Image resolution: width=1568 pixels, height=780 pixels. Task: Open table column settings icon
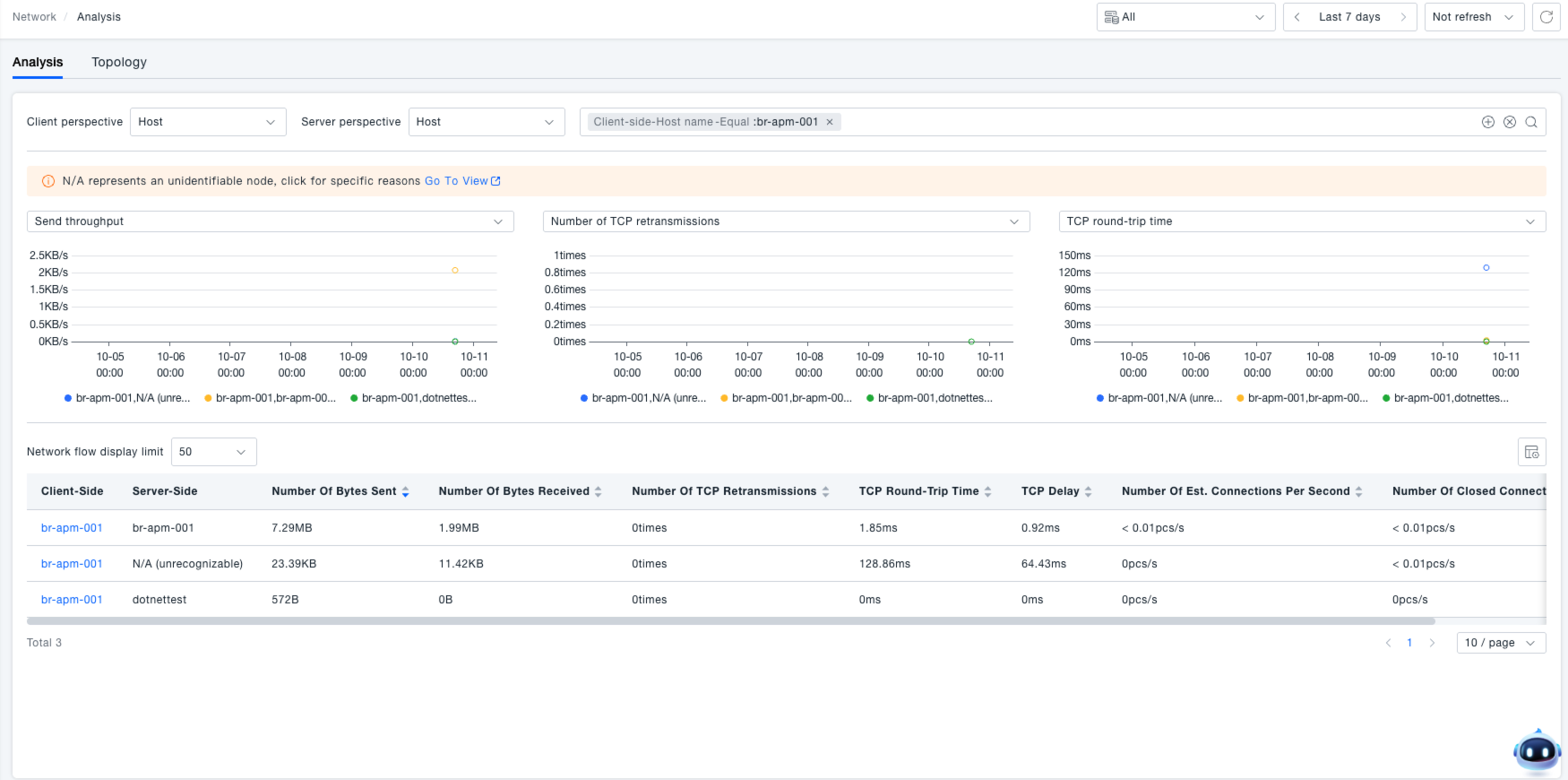coord(1531,452)
